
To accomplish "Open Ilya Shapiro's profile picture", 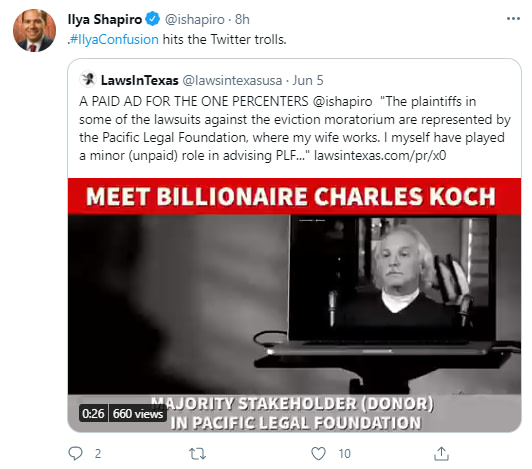I will tap(34, 31).
